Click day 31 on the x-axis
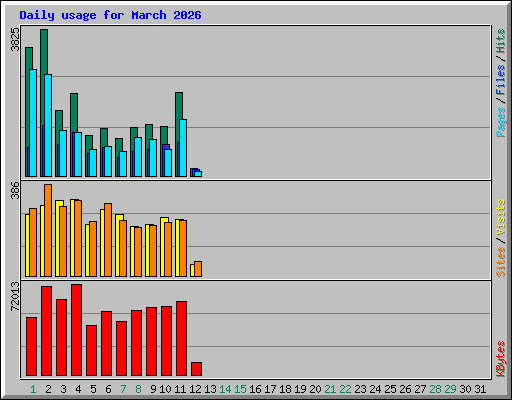Screen dimensions: 512x400 pyautogui.click(x=480, y=389)
